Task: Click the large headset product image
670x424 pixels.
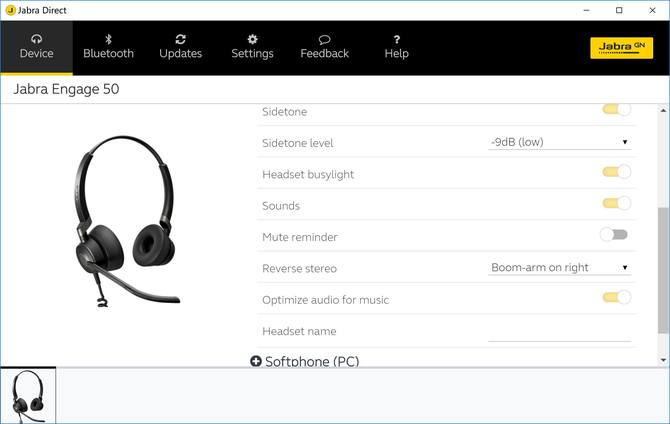Action: point(126,221)
